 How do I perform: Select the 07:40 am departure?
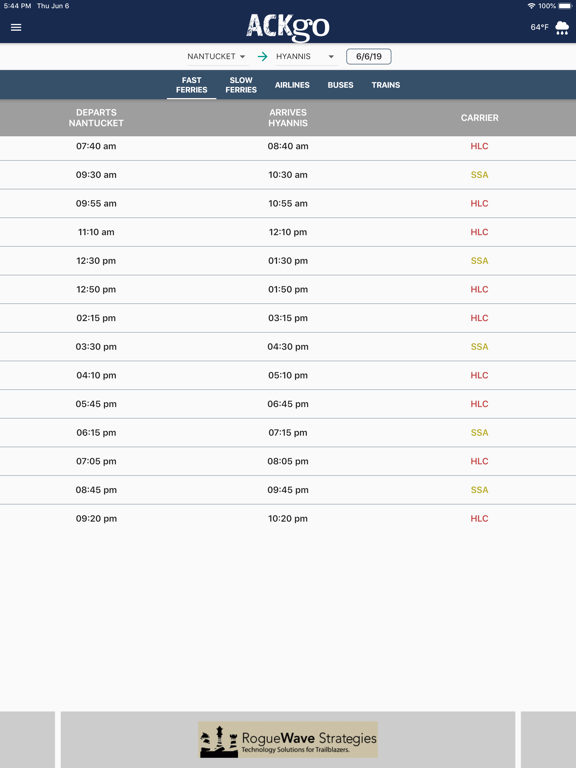pyautogui.click(x=96, y=146)
